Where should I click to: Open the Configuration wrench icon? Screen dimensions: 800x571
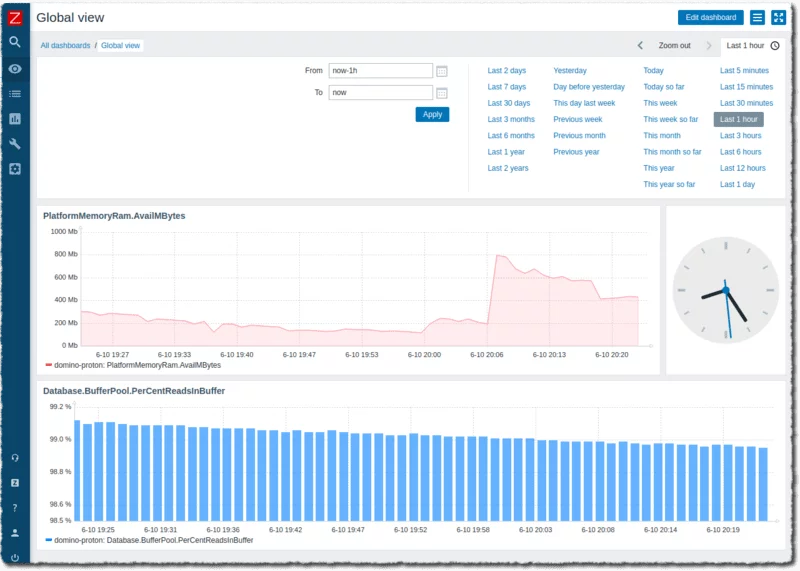tap(15, 144)
